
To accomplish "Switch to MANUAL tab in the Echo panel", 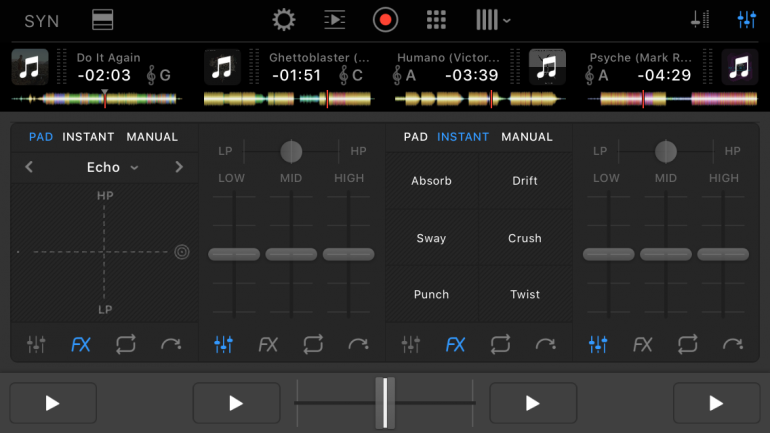I will click(152, 137).
